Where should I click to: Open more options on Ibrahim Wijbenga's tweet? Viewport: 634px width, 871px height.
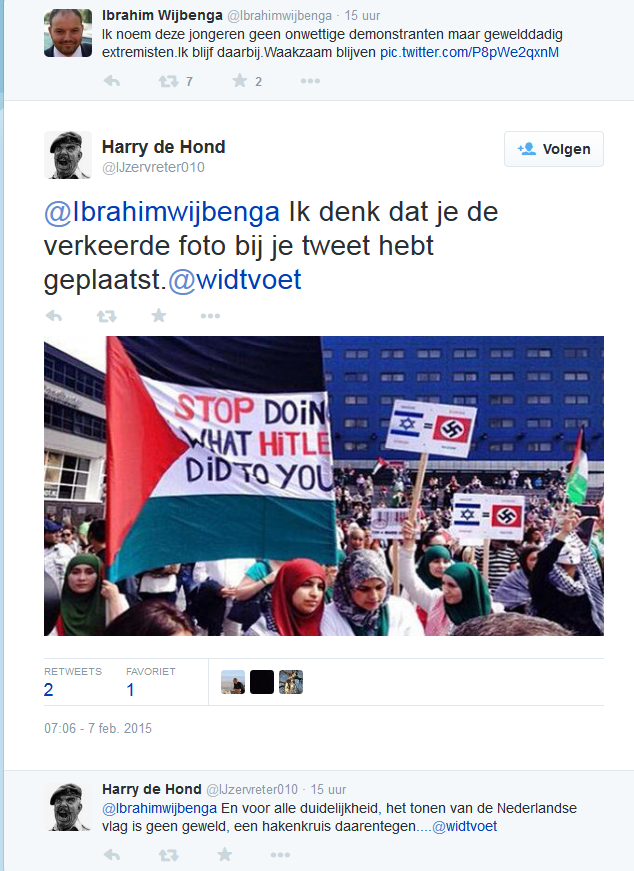(x=310, y=81)
